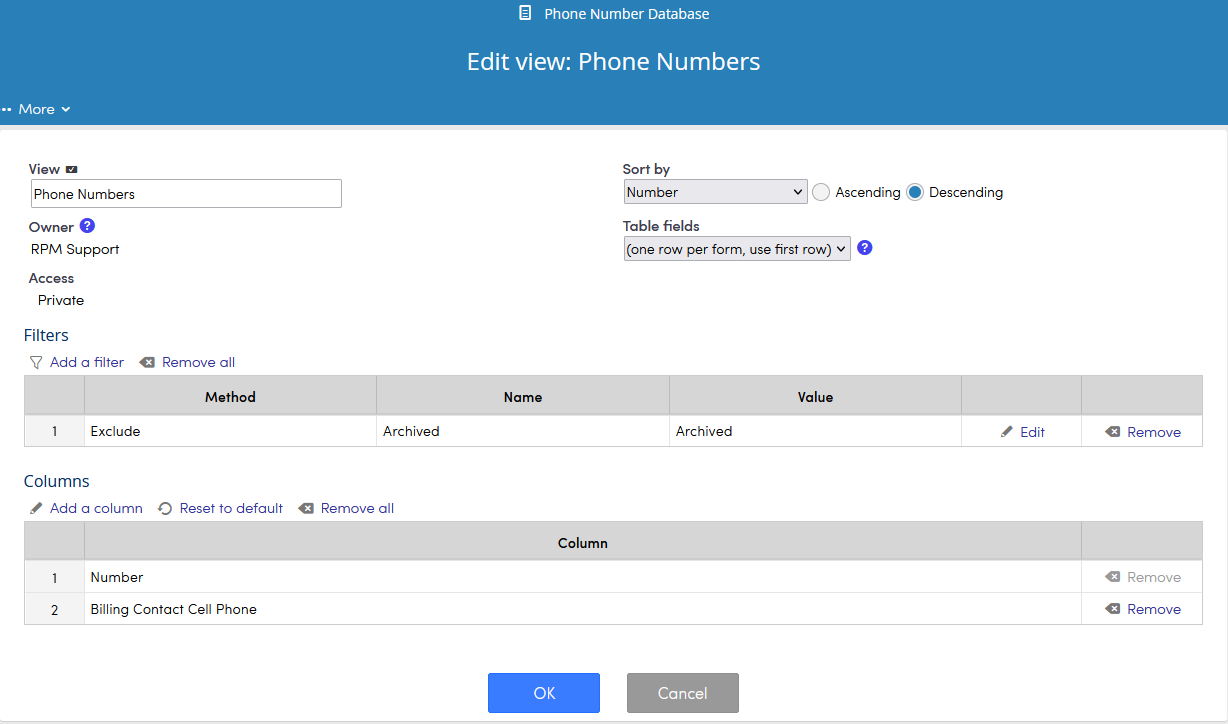This screenshot has height=724, width=1228.
Task: Click Remove all in Filters section
Action: [198, 362]
